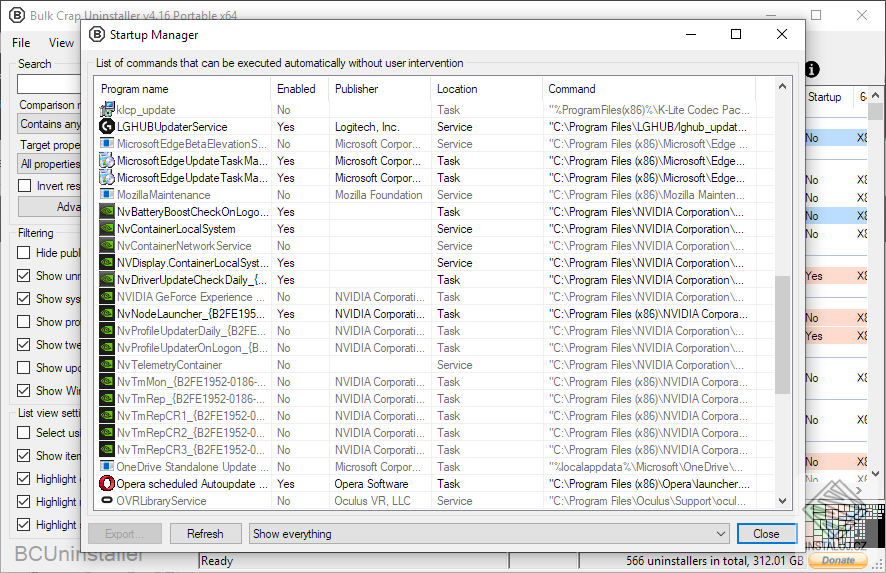
Task: Click the Opera scheduled Autoupdate icon
Action: 107,484
